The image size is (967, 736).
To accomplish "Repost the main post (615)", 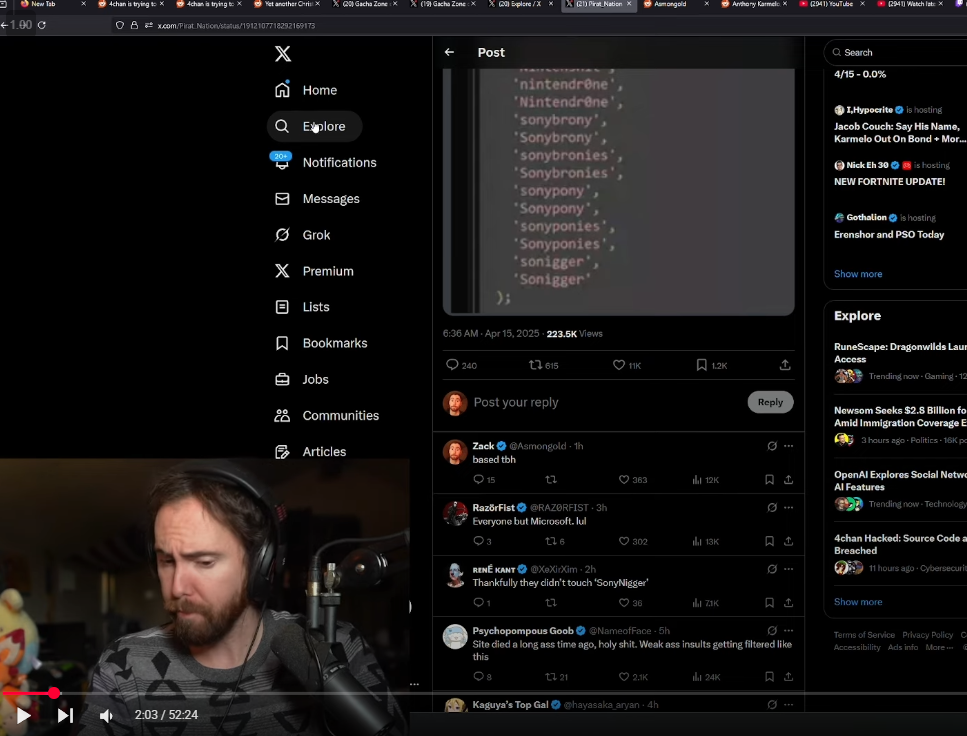I will click(543, 365).
